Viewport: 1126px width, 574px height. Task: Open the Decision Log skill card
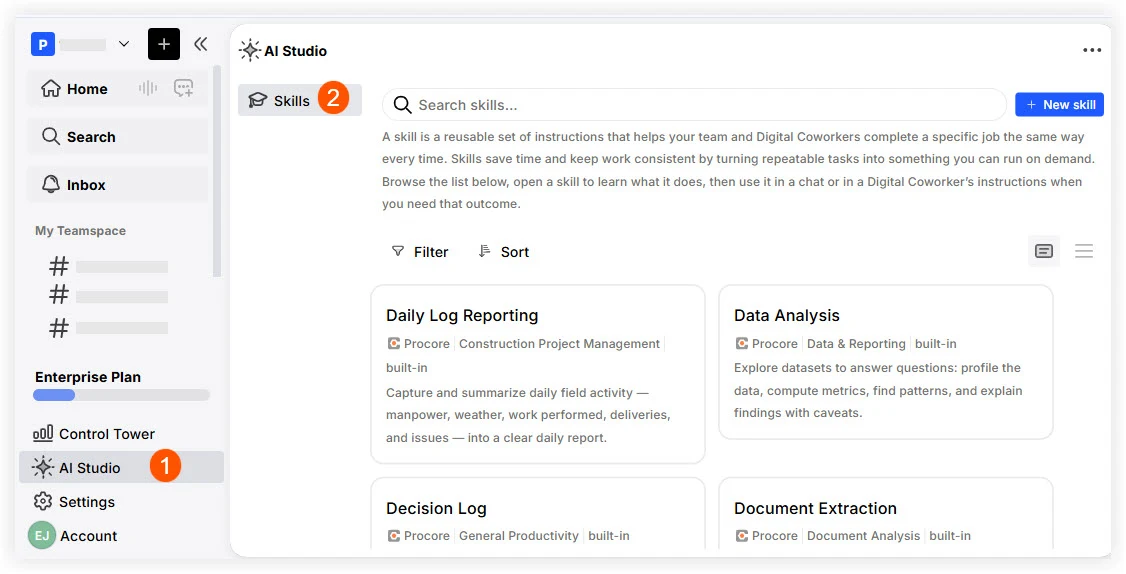(x=538, y=514)
